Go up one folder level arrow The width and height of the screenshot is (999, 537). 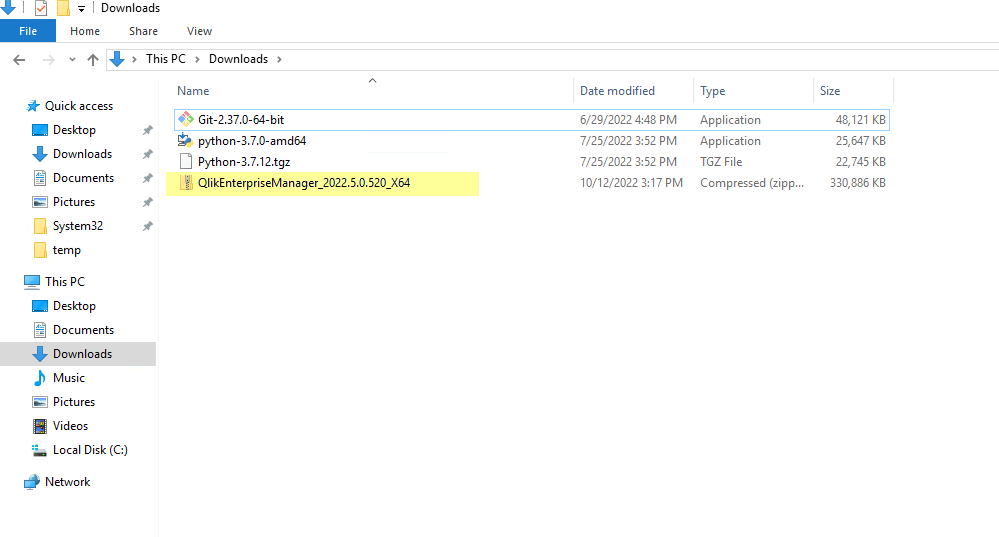[93, 60]
